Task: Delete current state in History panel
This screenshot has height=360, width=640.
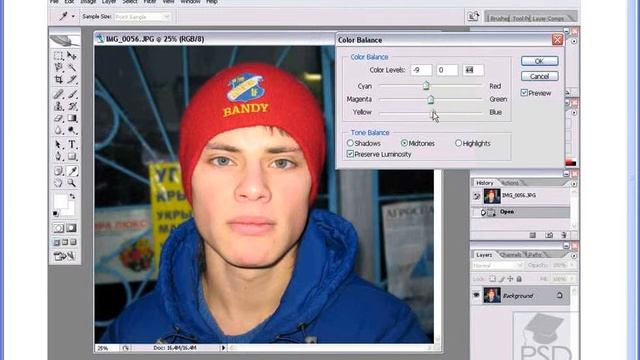Action: pos(564,235)
